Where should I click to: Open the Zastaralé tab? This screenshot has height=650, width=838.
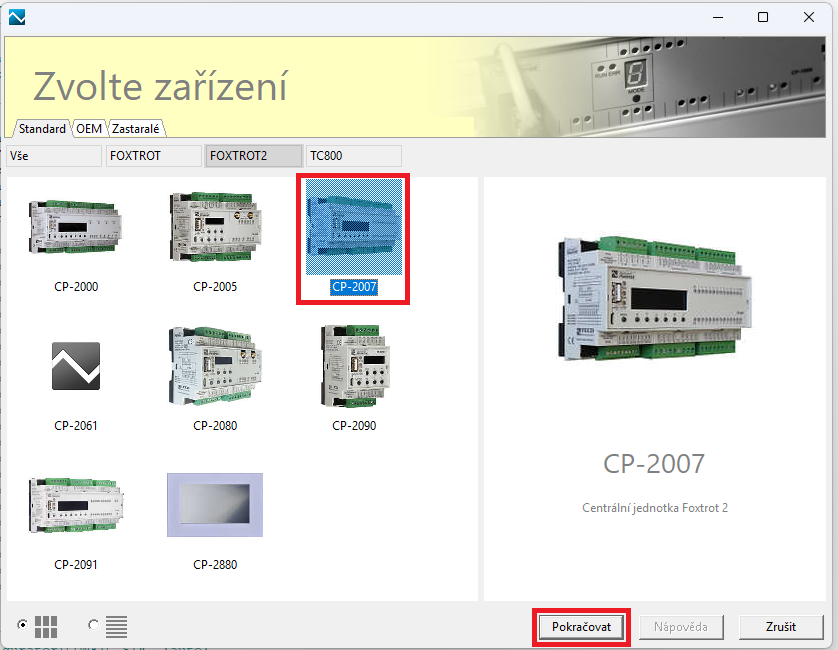(x=137, y=129)
